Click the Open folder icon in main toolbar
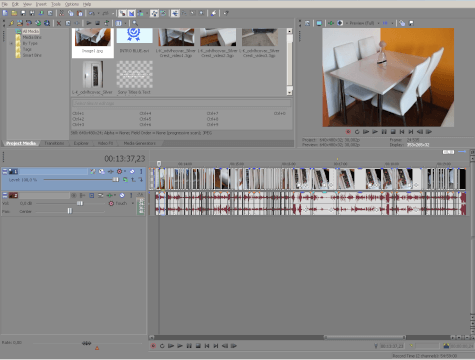This screenshot has height=360, width=475. (14, 13)
